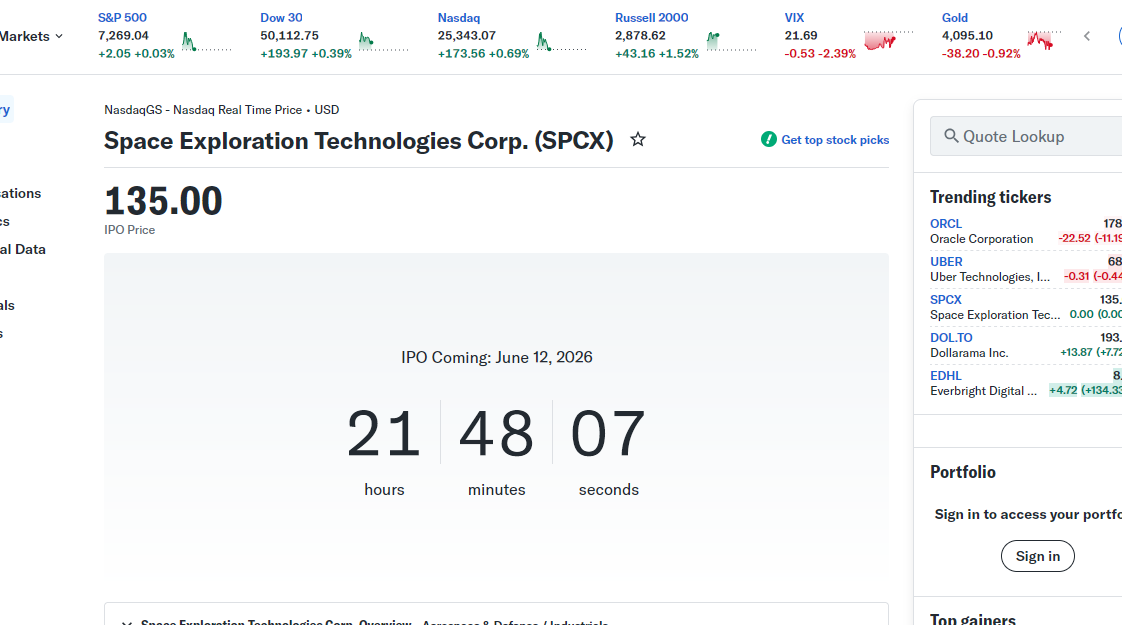1122x625 pixels.
Task: Click the VIX change -0.53 -2.39%
Action: [820, 54]
